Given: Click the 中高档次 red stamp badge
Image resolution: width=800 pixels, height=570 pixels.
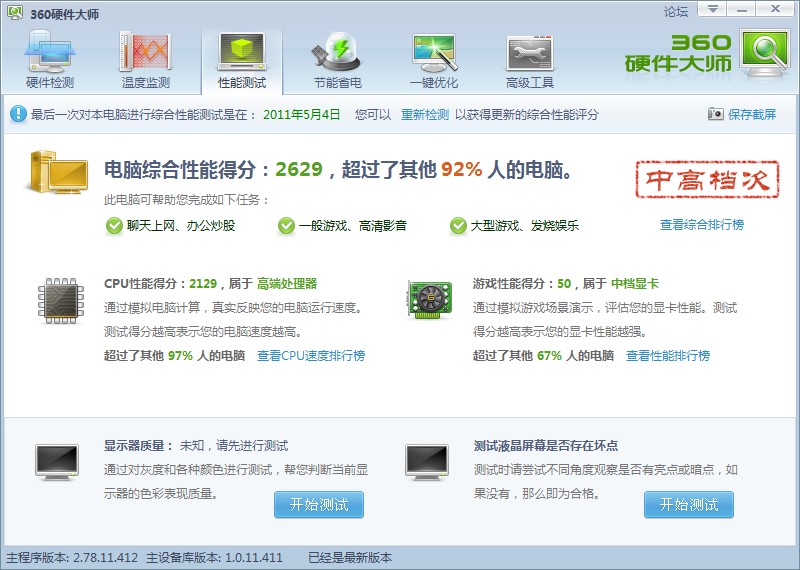Looking at the screenshot, I should (707, 180).
